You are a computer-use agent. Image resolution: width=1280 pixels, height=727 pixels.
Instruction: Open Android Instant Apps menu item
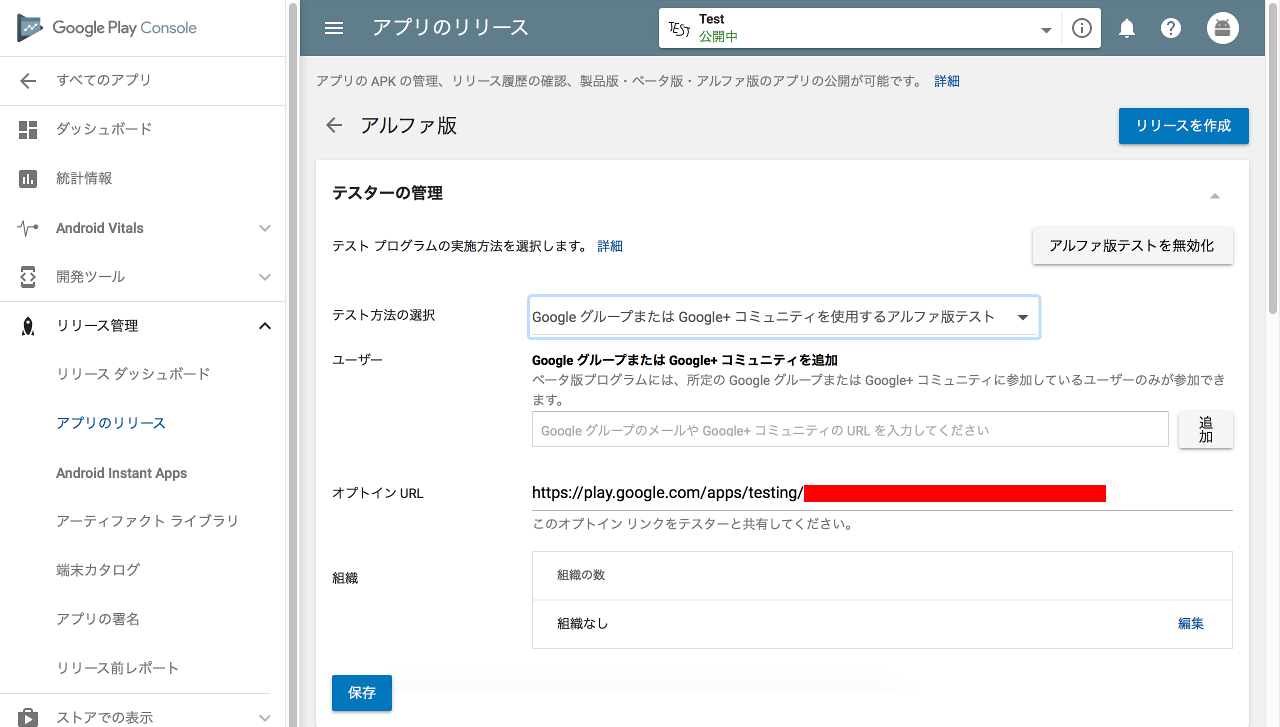click(x=121, y=473)
